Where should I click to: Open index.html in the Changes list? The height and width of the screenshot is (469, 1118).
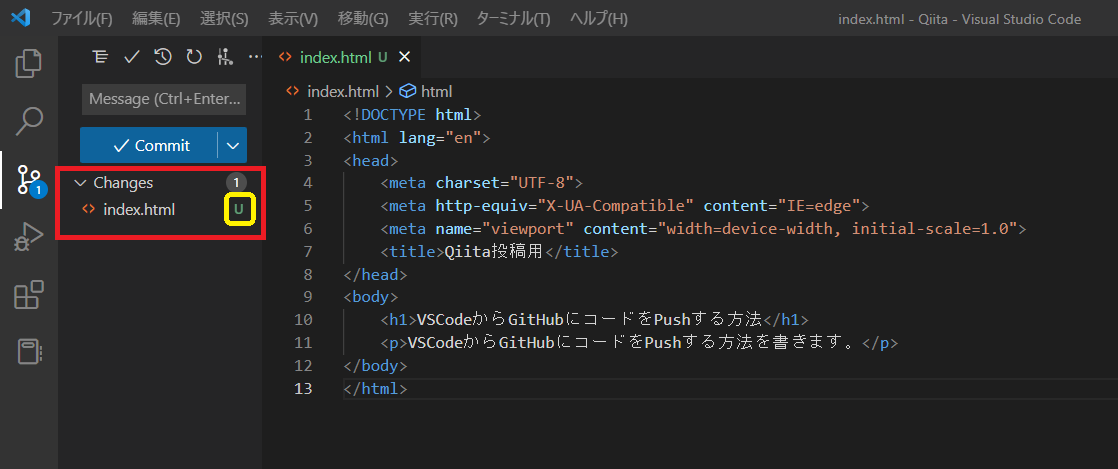tap(139, 210)
